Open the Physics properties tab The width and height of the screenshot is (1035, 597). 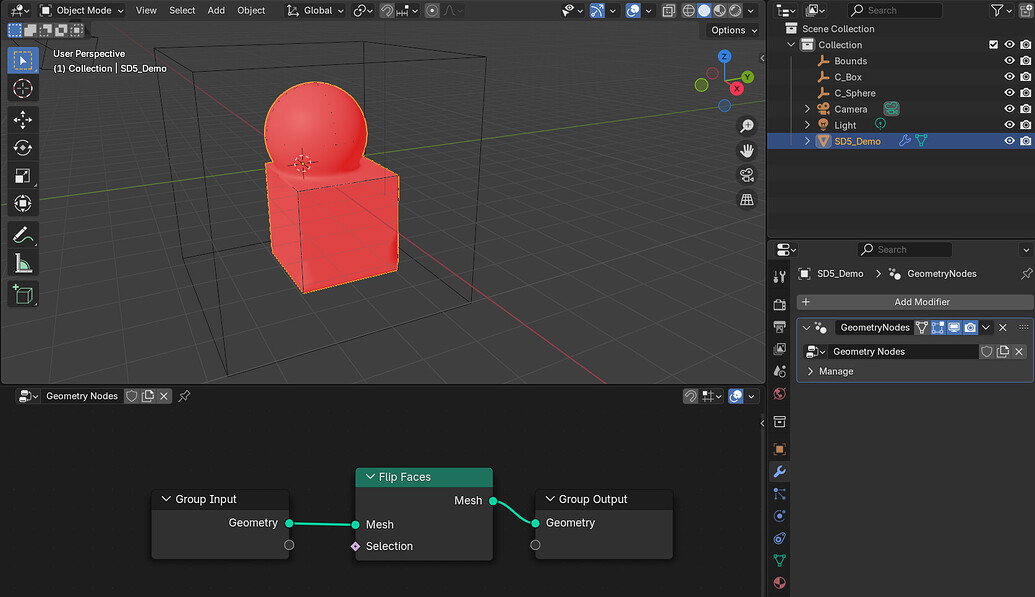pyautogui.click(x=780, y=516)
